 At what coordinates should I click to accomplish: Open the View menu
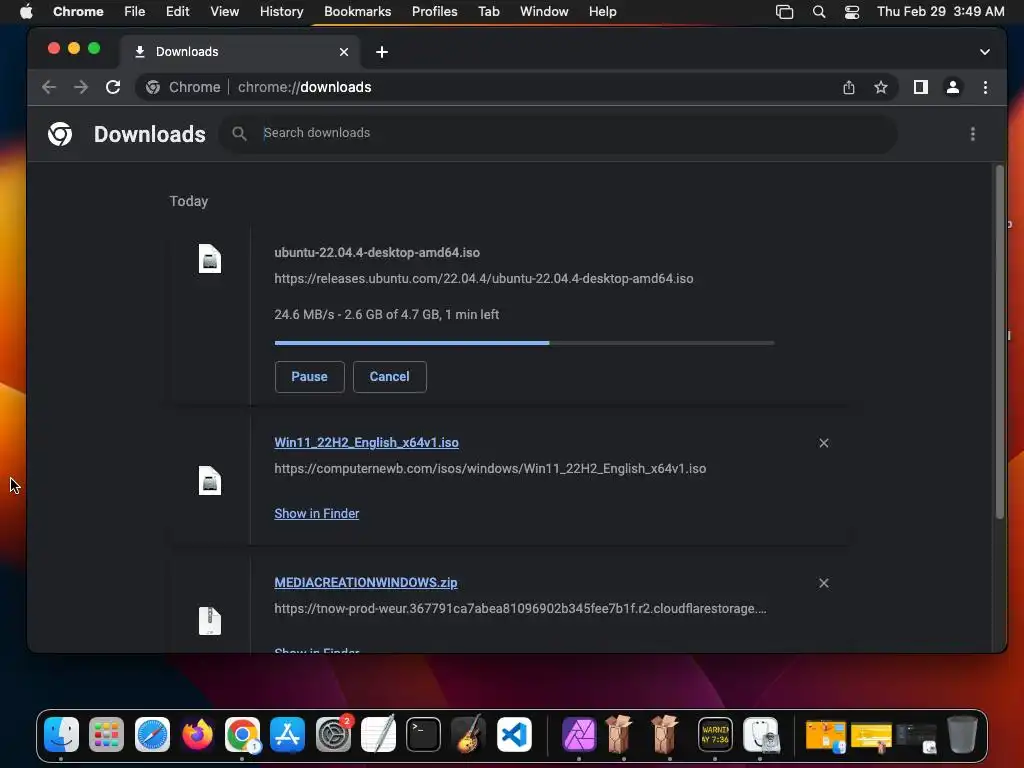tap(224, 12)
